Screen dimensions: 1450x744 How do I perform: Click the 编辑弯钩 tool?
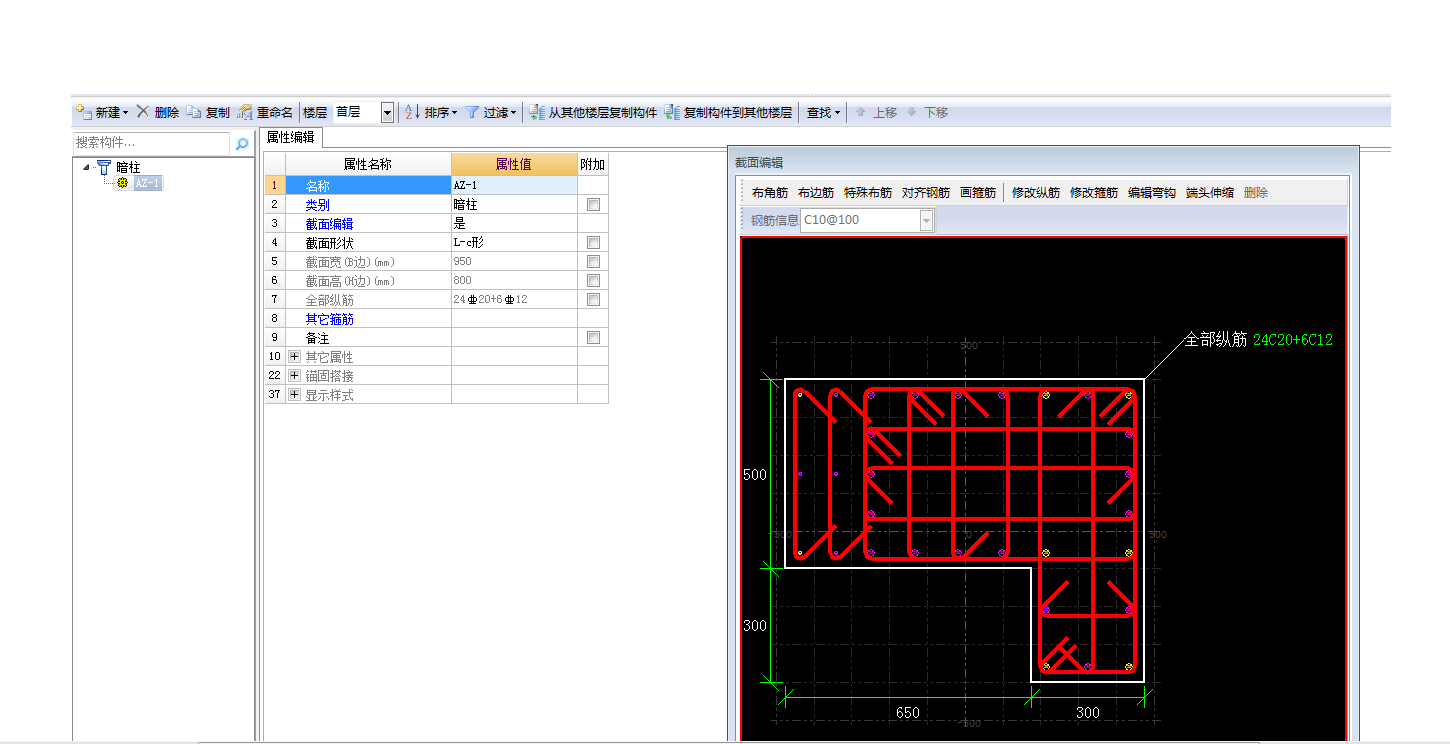(1152, 193)
